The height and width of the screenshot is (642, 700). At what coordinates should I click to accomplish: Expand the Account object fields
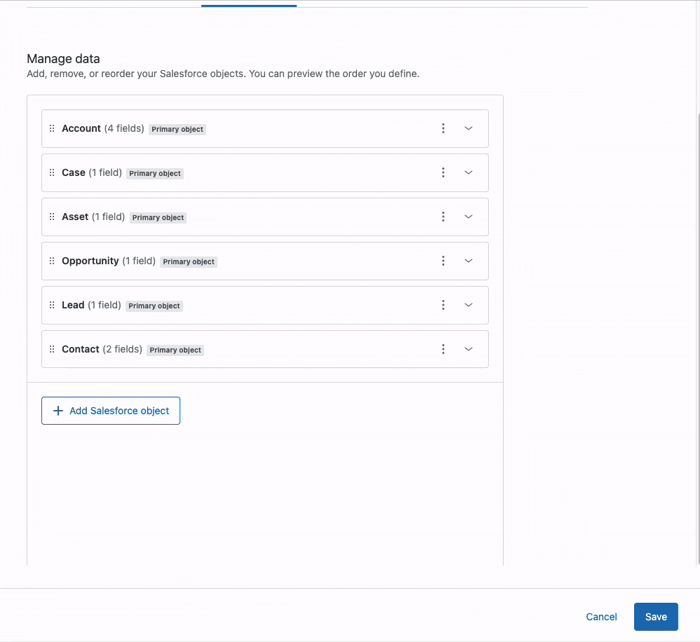[x=468, y=129]
